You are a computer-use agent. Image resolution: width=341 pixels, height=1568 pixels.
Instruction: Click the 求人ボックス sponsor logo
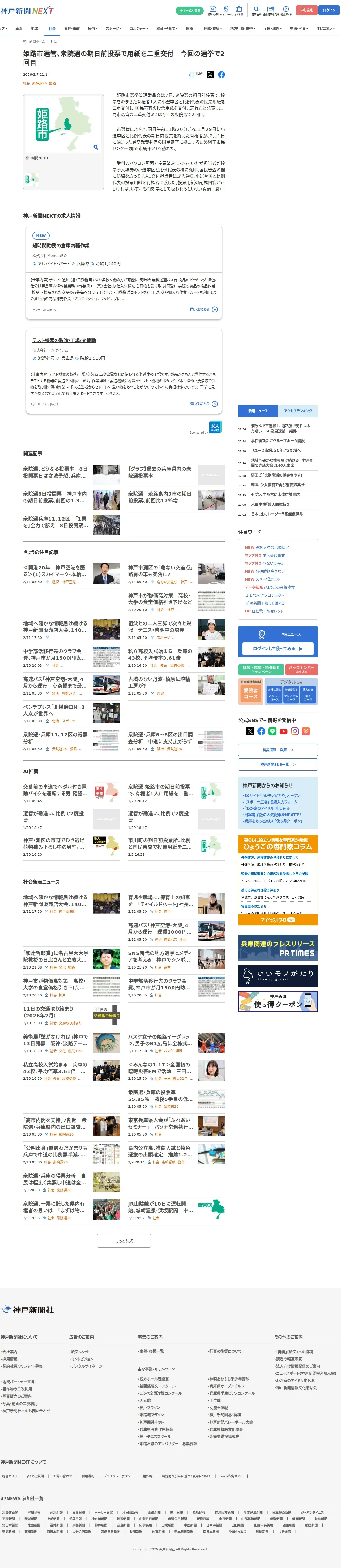(x=216, y=427)
